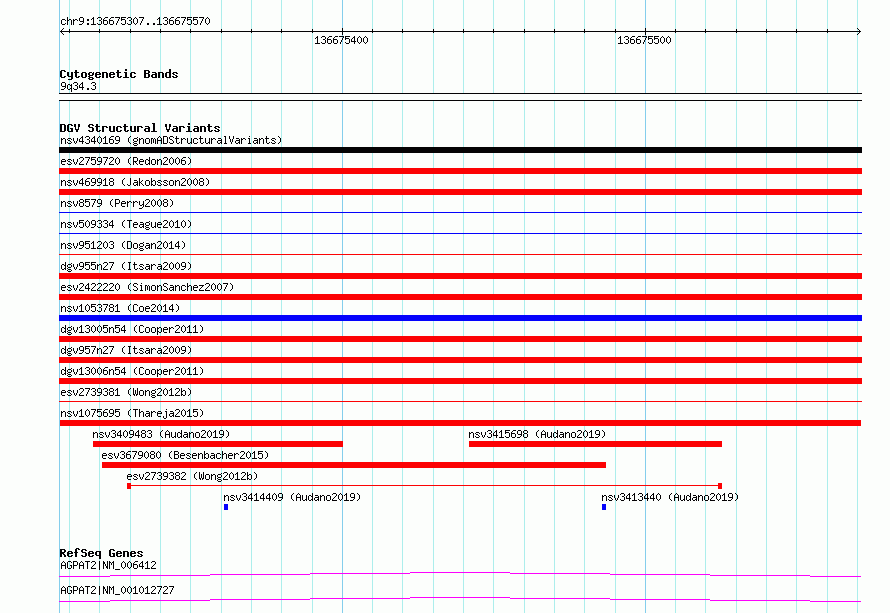
Task: Click the red bar under dgv13005n54 (Cooper2011)
Action: tap(460, 339)
